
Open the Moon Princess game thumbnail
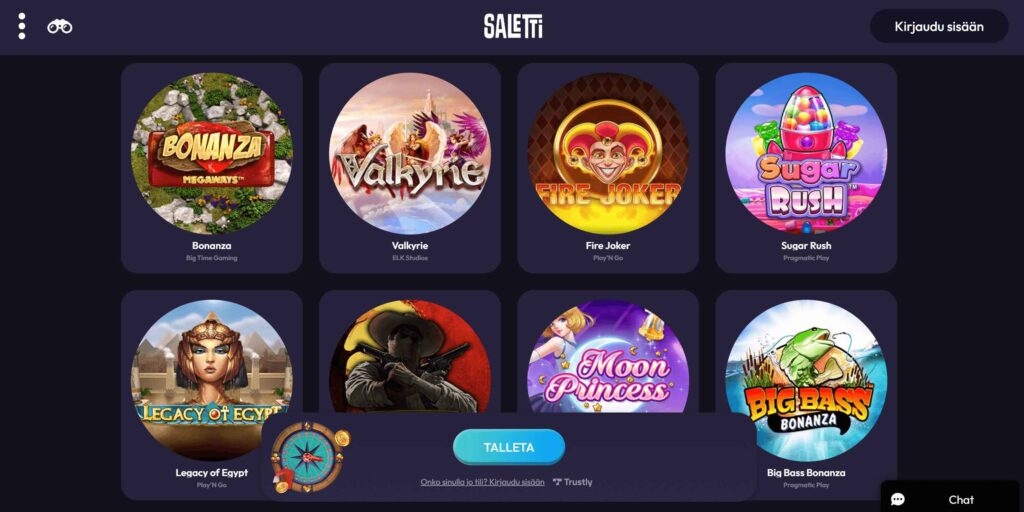tap(608, 357)
